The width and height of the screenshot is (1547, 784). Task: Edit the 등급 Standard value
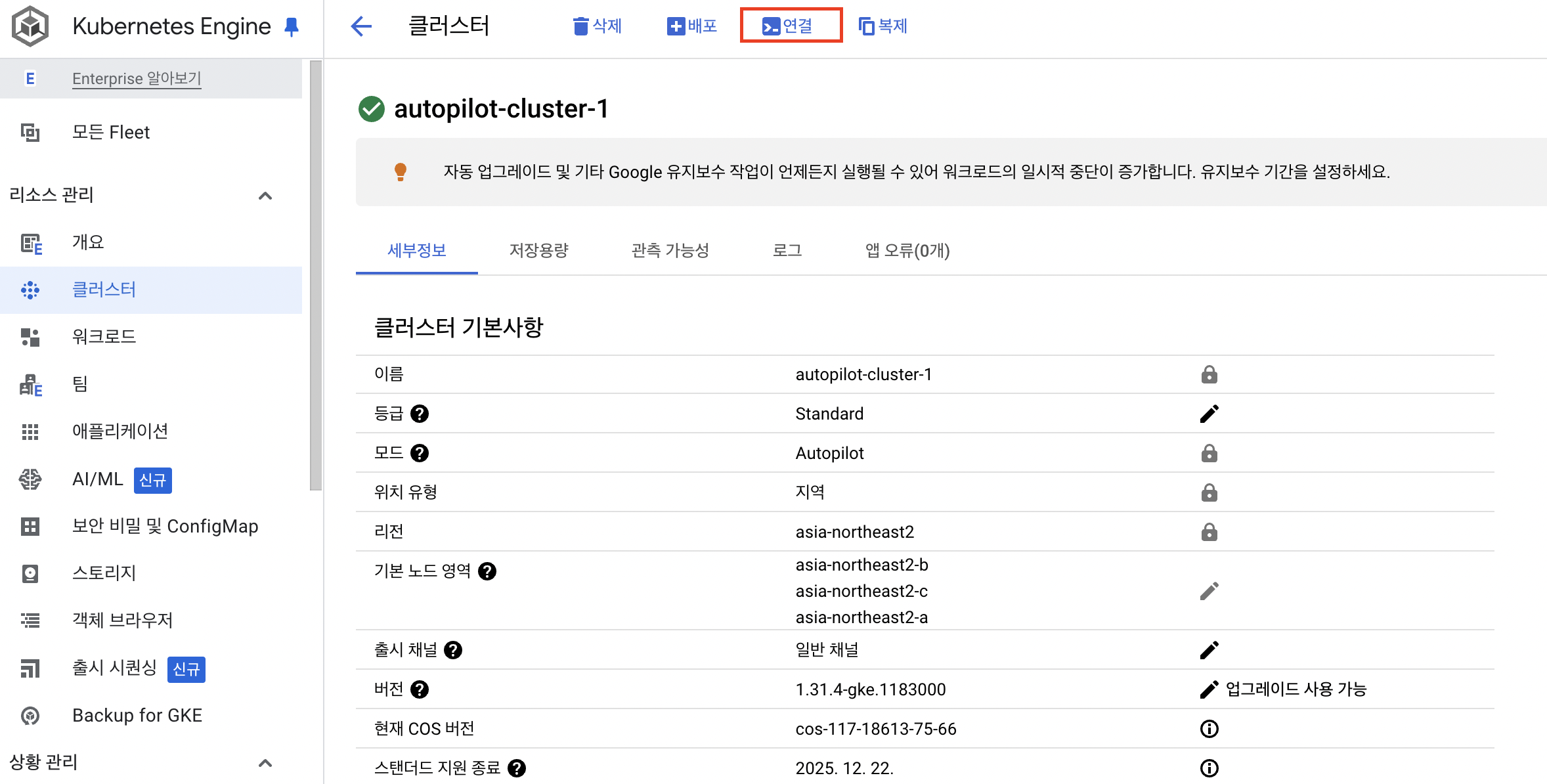1209,414
